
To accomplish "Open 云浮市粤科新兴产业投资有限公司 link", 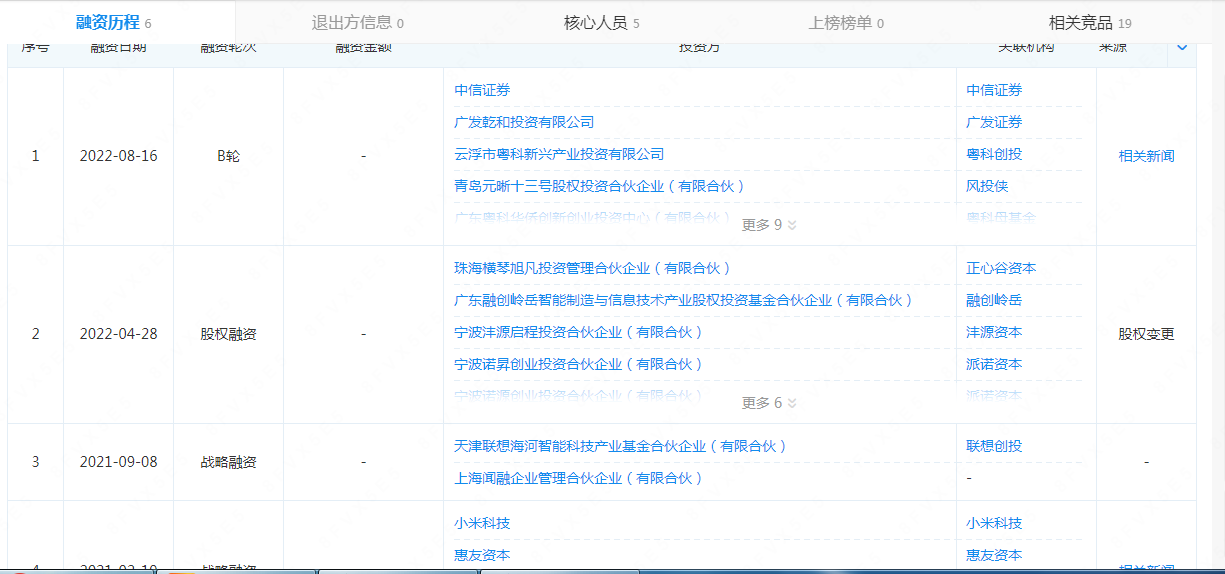I will coord(559,154).
